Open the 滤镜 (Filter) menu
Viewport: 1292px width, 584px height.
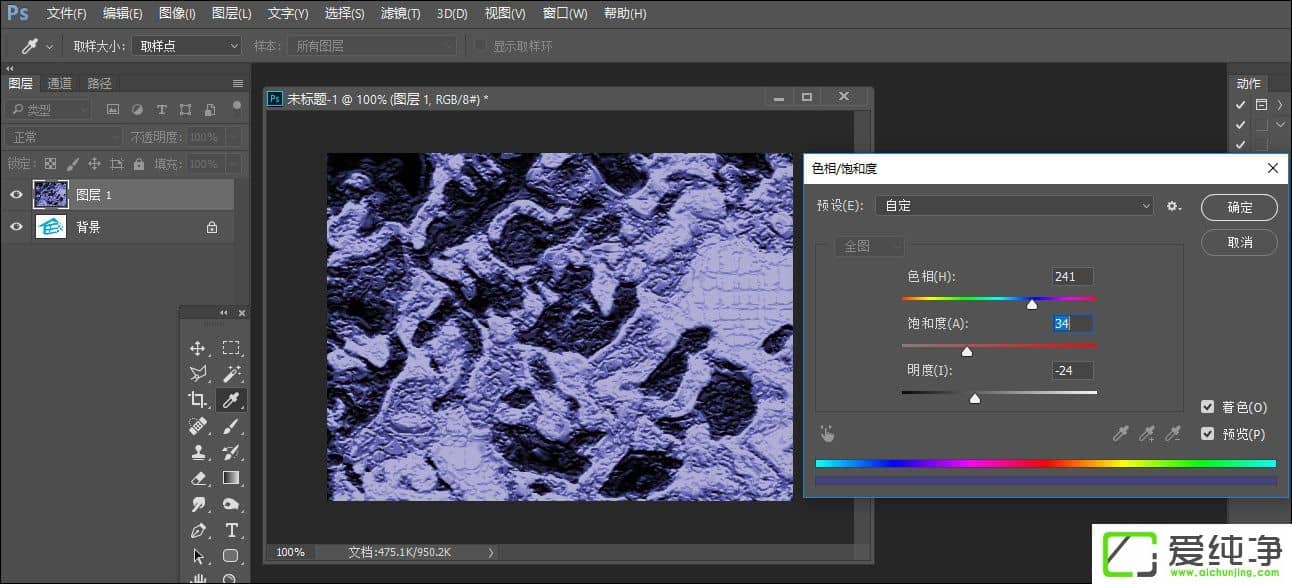(x=400, y=14)
